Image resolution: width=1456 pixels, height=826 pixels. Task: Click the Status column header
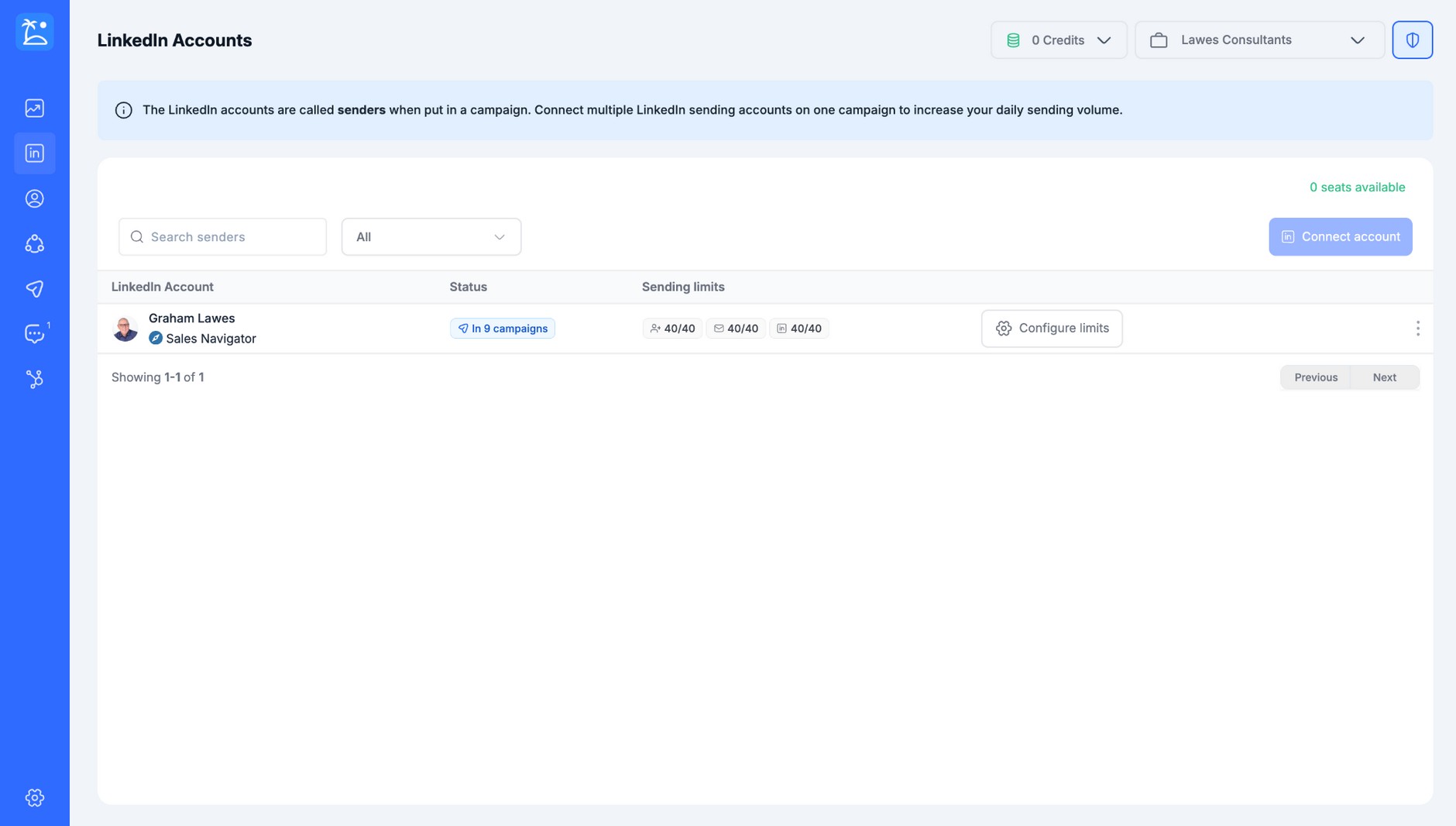point(468,287)
